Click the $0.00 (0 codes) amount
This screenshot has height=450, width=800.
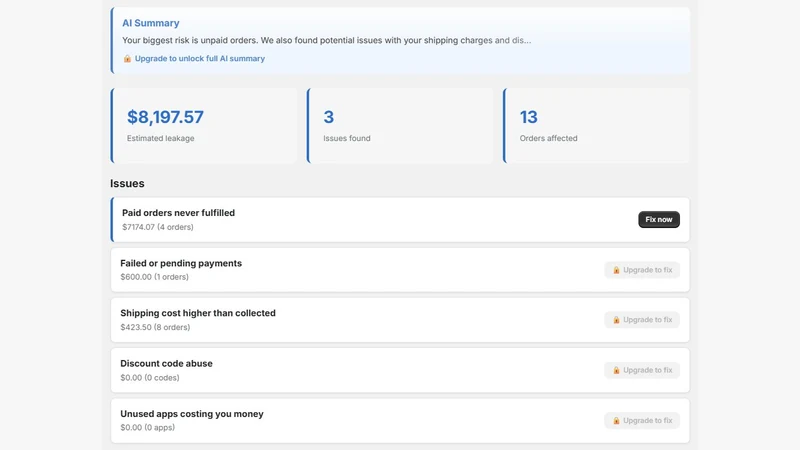pos(150,378)
